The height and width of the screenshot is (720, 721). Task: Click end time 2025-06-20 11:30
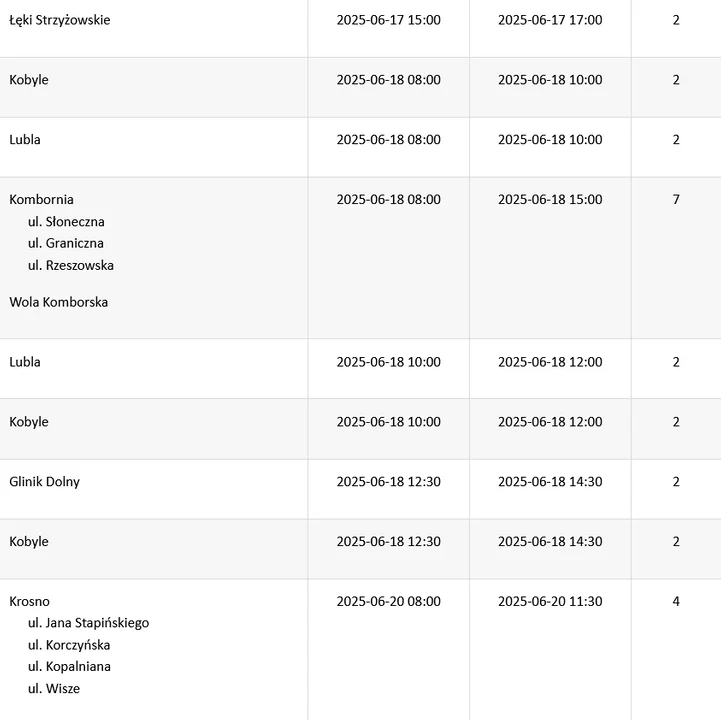pyautogui.click(x=550, y=601)
